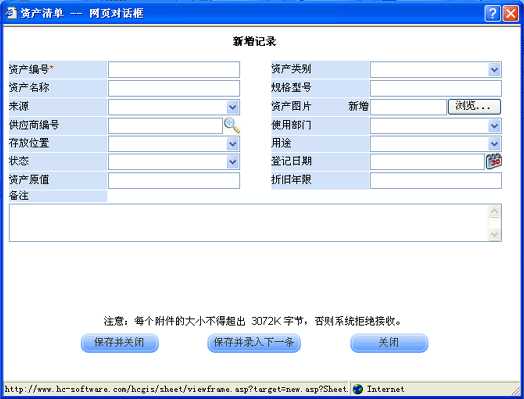Image resolution: width=524 pixels, height=399 pixels.
Task: Click the 规格型号 text field
Action: click(436, 88)
